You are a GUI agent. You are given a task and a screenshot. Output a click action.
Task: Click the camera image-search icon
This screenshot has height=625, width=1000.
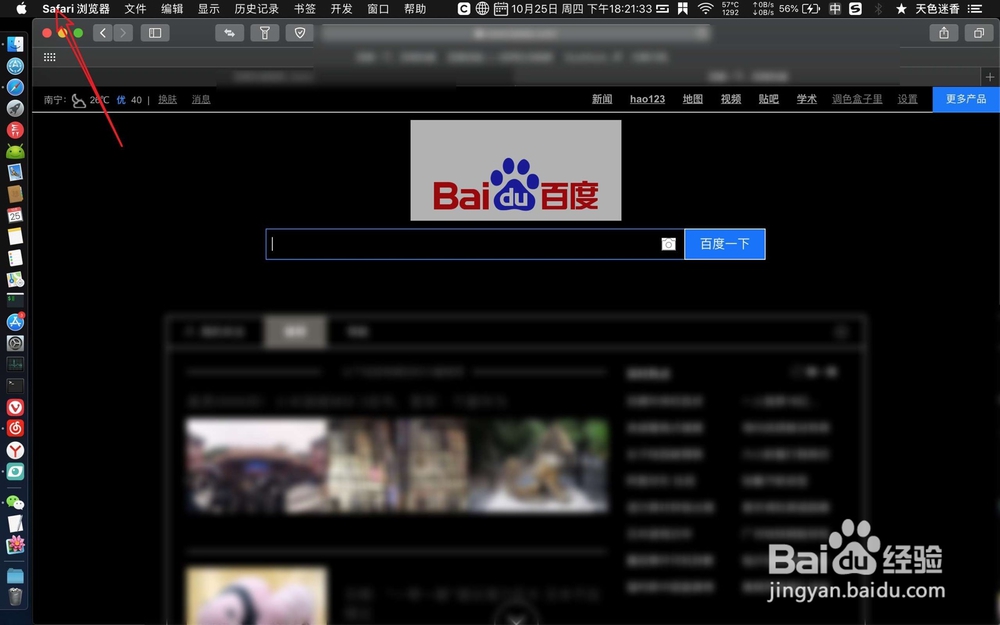coord(668,244)
